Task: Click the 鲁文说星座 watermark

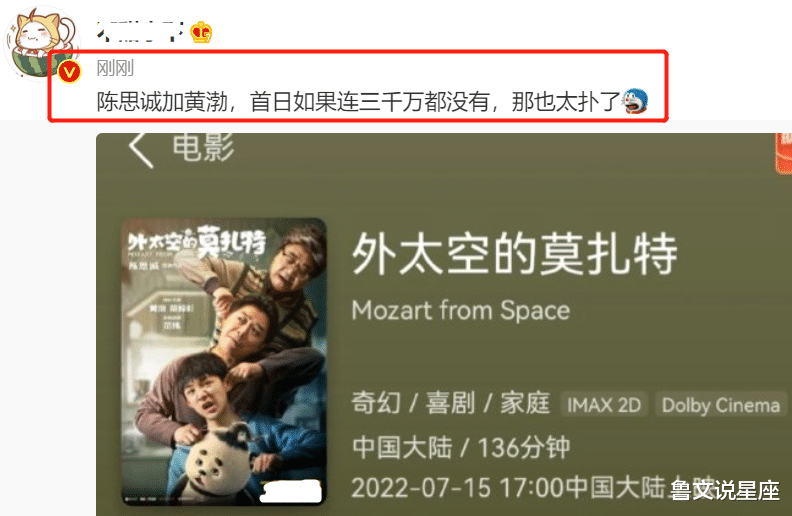Action: (x=725, y=490)
